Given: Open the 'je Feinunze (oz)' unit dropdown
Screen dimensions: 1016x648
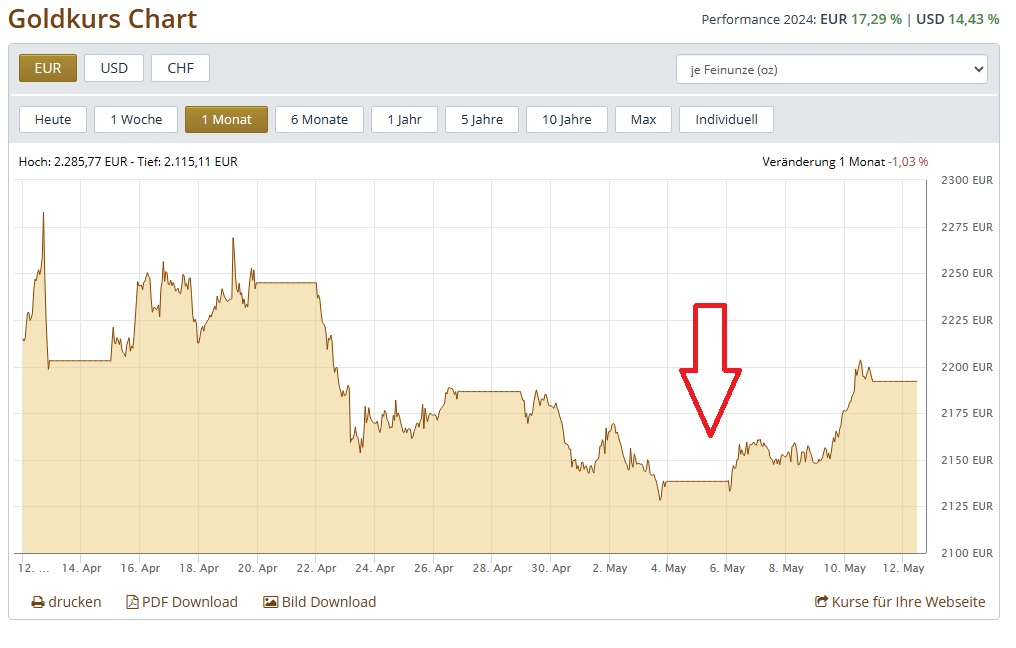Looking at the screenshot, I should pos(831,70).
